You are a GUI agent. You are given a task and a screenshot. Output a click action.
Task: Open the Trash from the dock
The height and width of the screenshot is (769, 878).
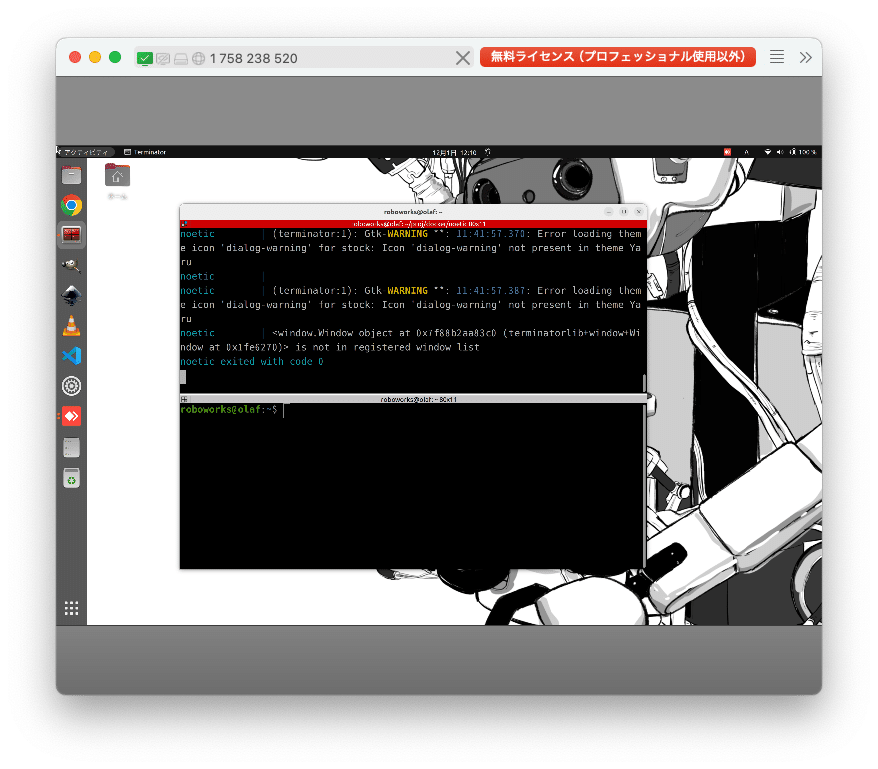(x=71, y=478)
